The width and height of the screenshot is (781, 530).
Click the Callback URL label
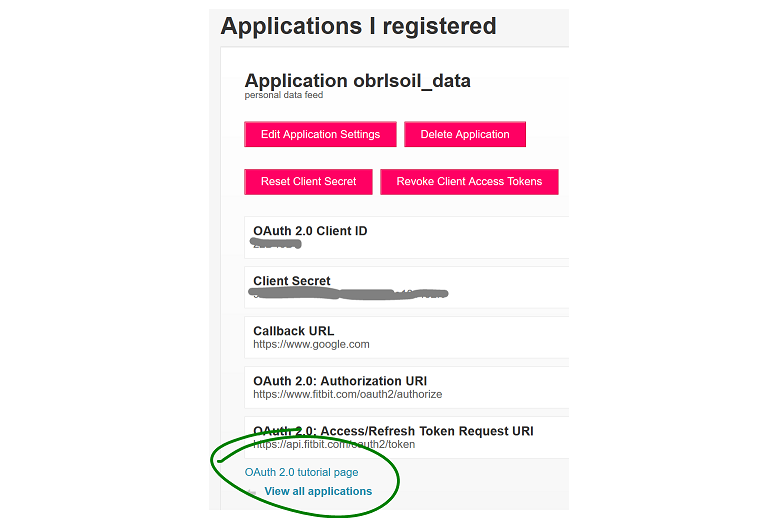[293, 331]
